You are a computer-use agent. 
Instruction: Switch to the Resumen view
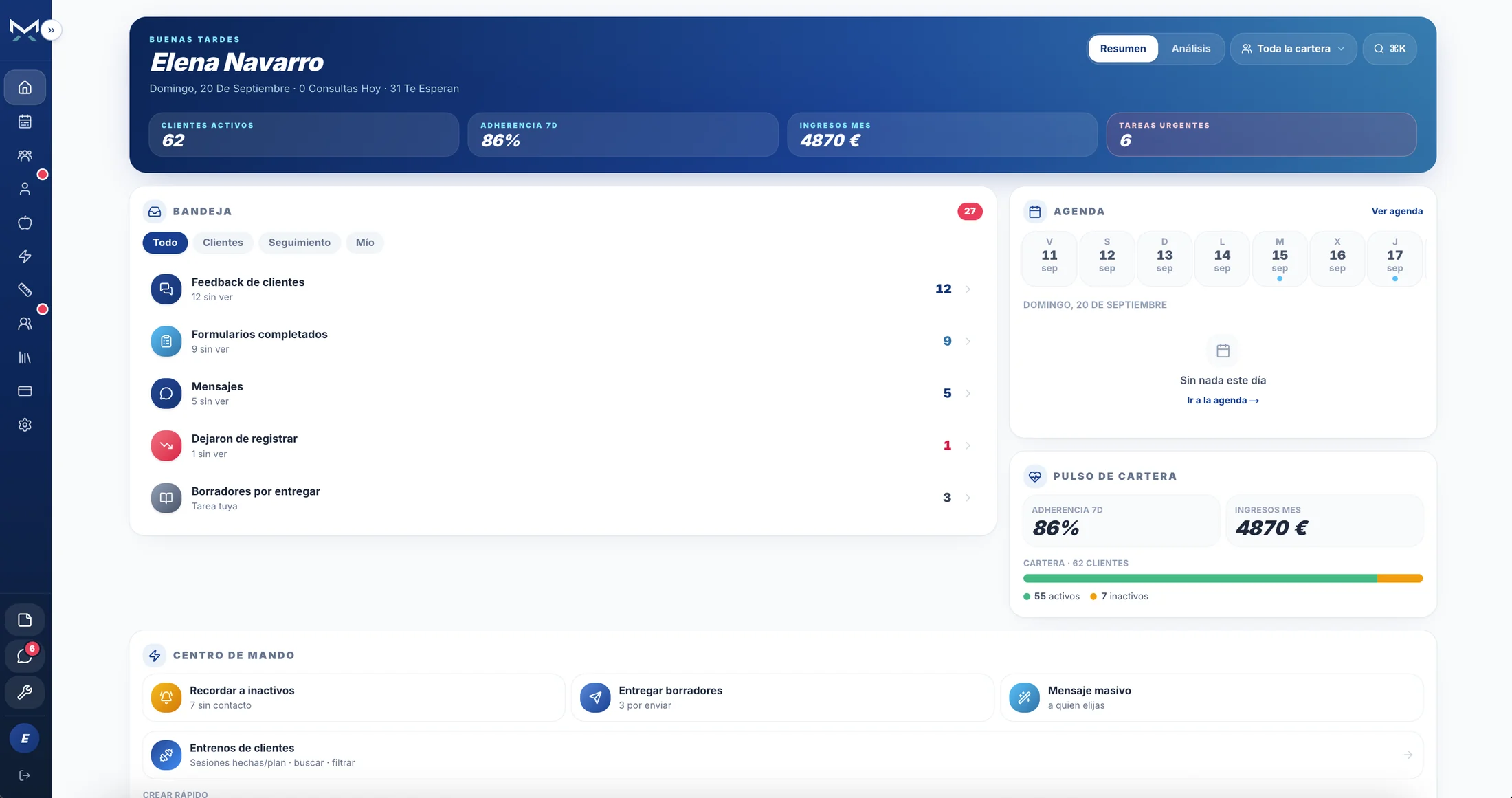tap(1123, 49)
